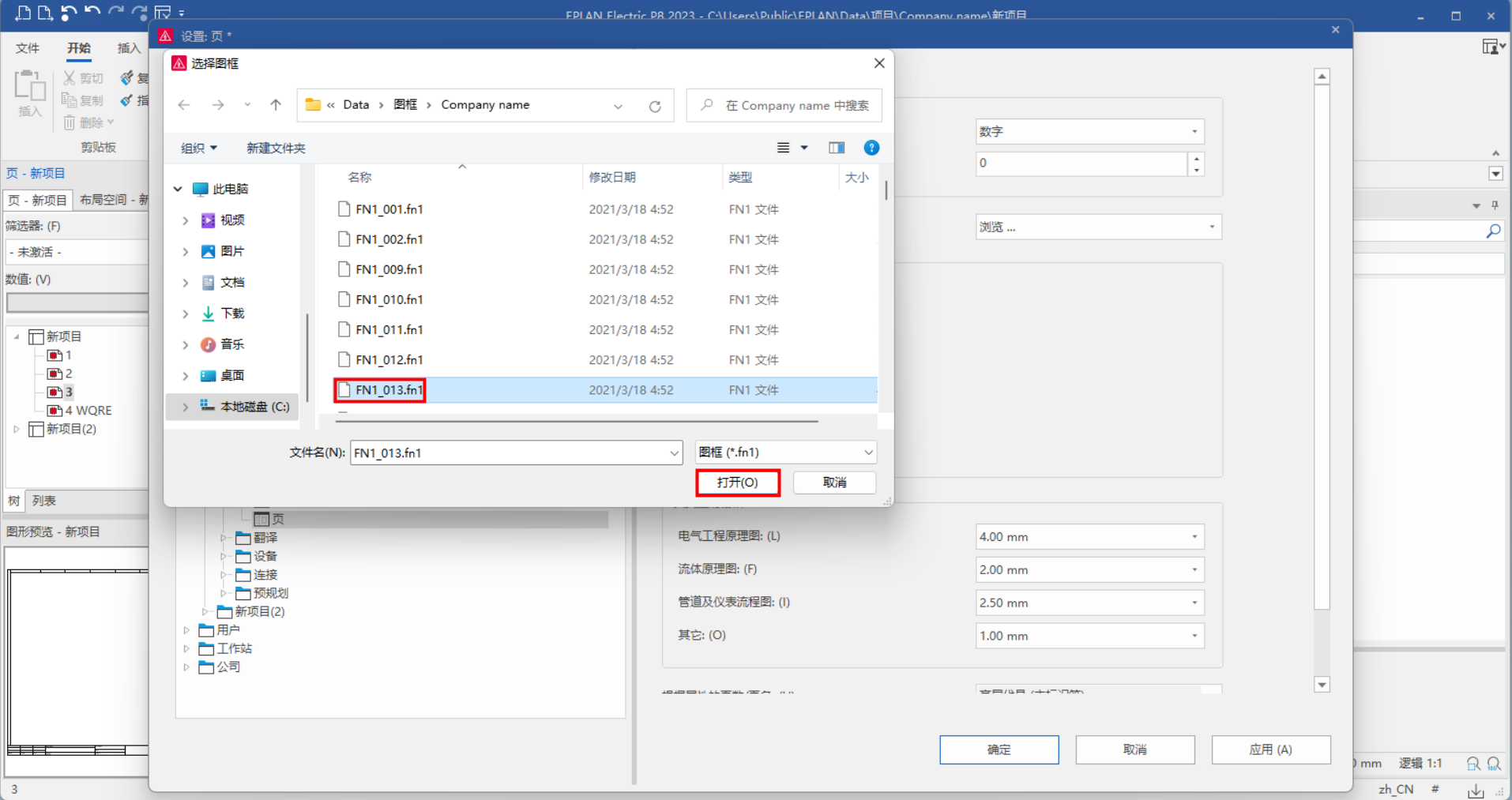Viewport: 1512px width, 800px height.
Task: Go up one folder level in file dialog
Action: coord(276,105)
